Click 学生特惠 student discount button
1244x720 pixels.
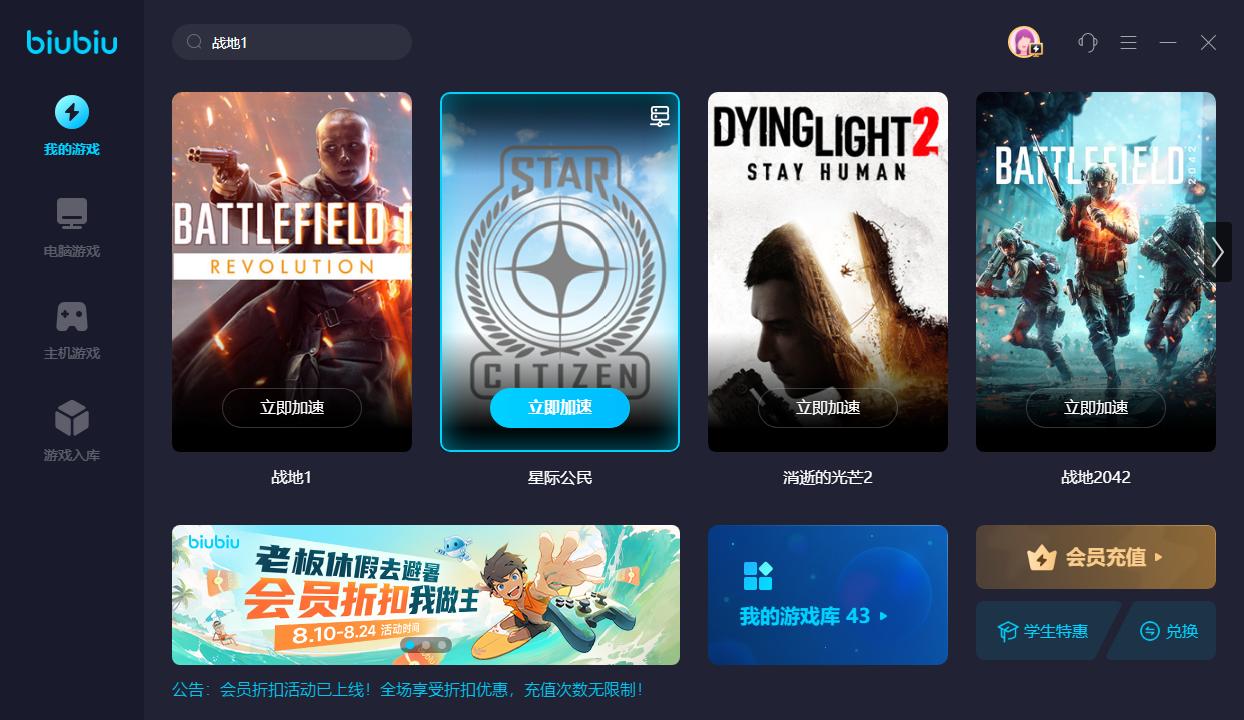click(1044, 631)
